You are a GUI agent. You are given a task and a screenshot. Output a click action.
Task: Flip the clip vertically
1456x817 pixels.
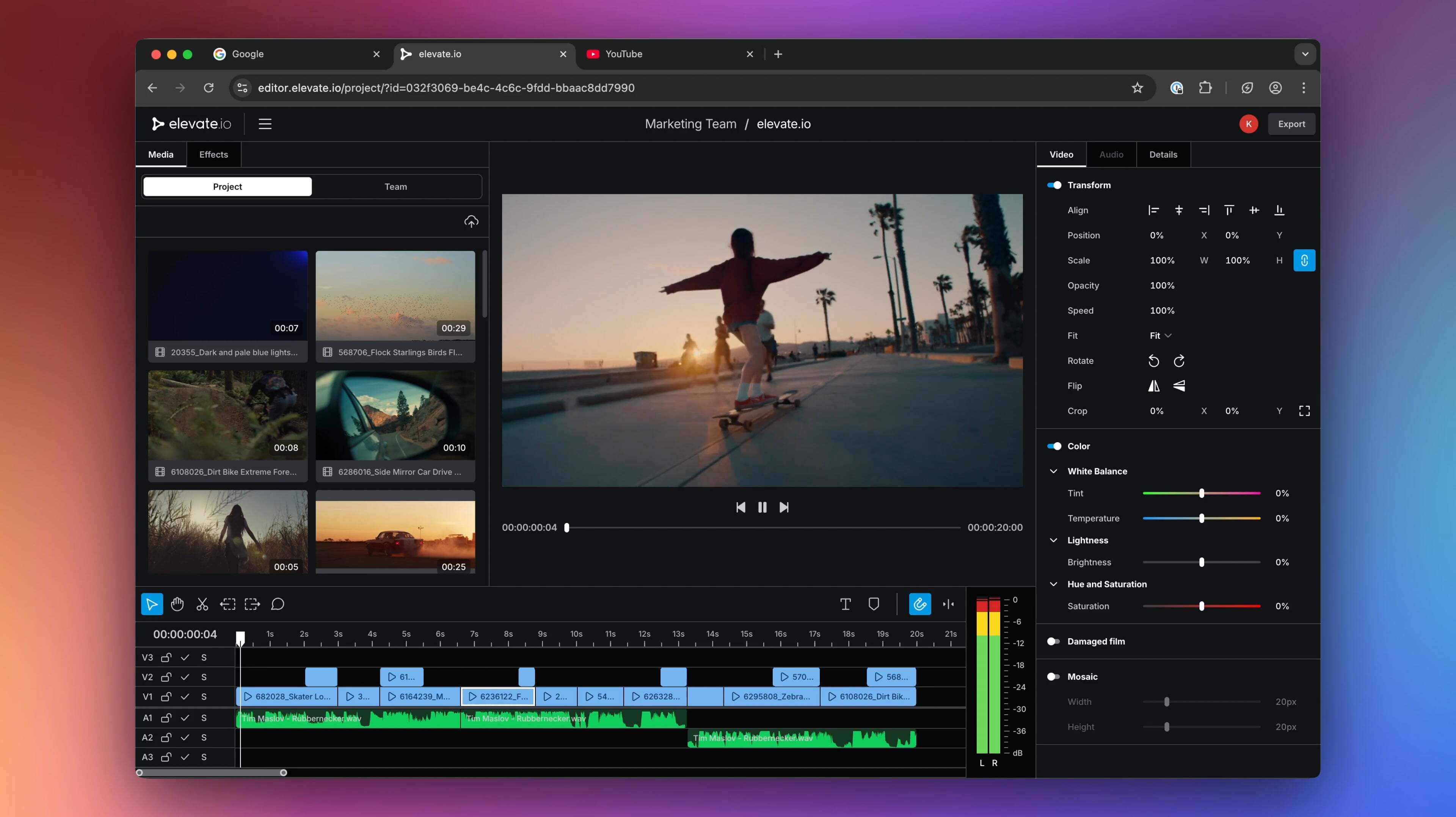click(x=1179, y=386)
